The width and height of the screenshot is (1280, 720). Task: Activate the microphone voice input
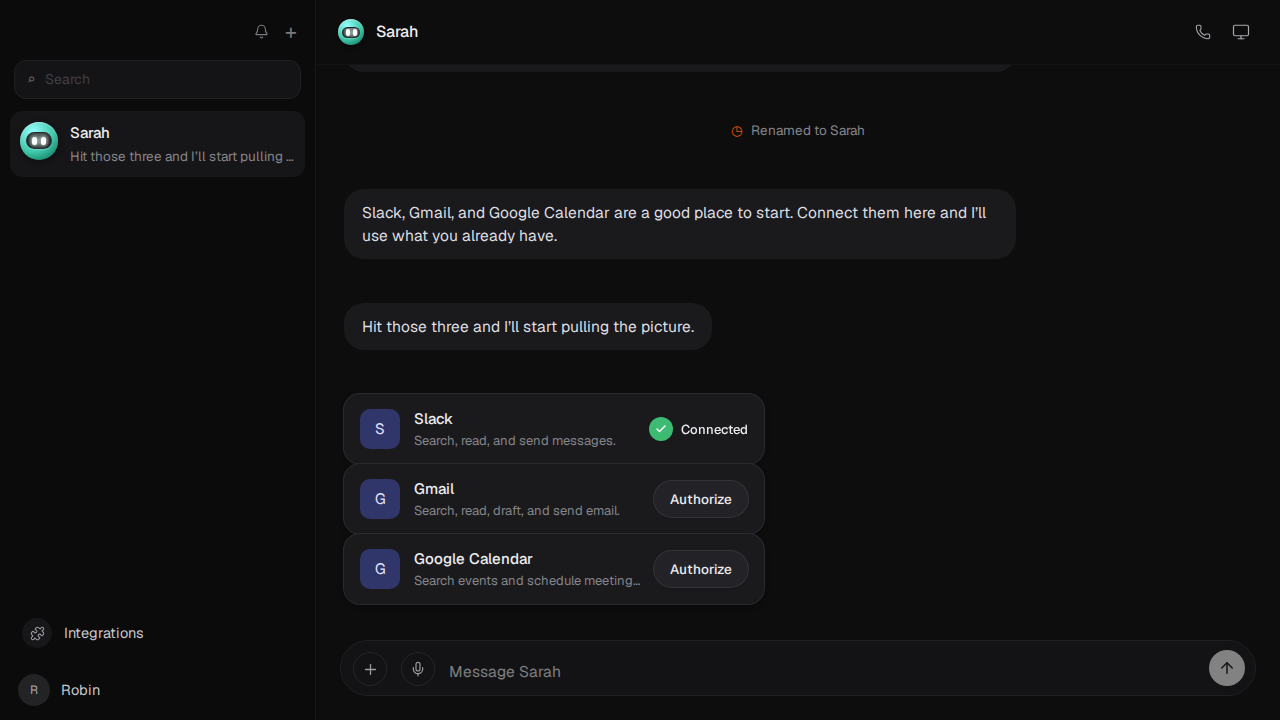click(x=418, y=669)
